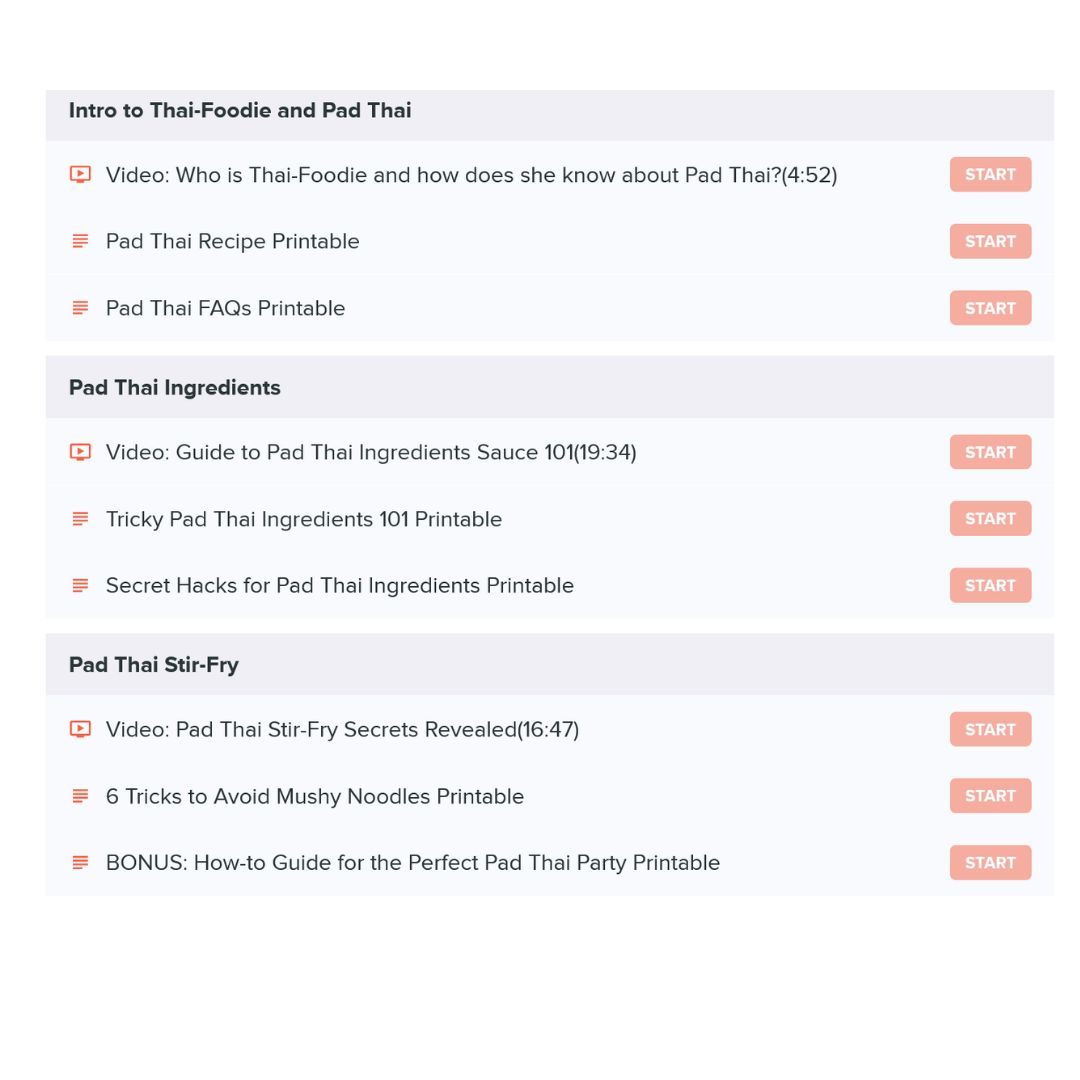
Task: Click text icon beside Pad Thai FAQs Printable
Action: coord(80,308)
